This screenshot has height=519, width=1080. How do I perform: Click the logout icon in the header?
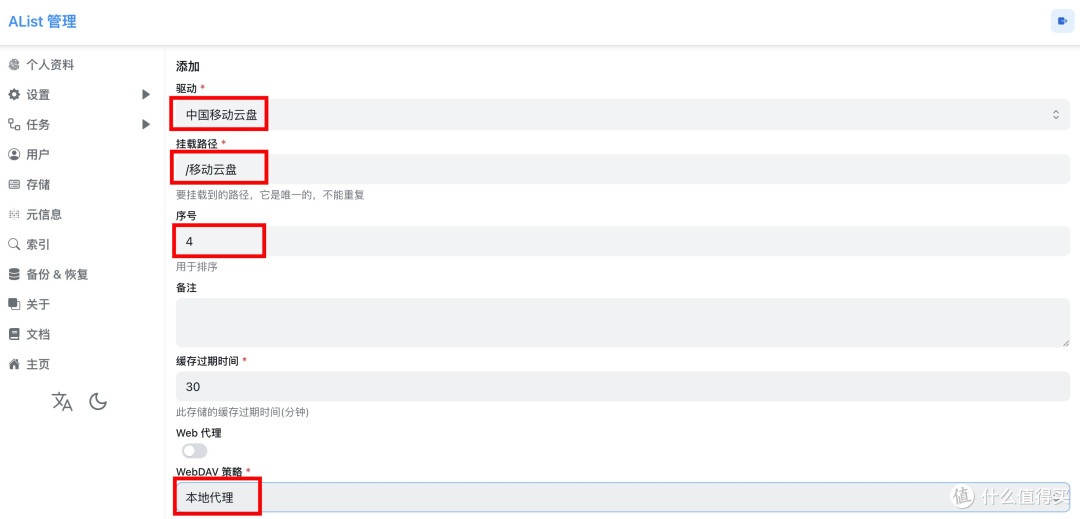pyautogui.click(x=1062, y=21)
